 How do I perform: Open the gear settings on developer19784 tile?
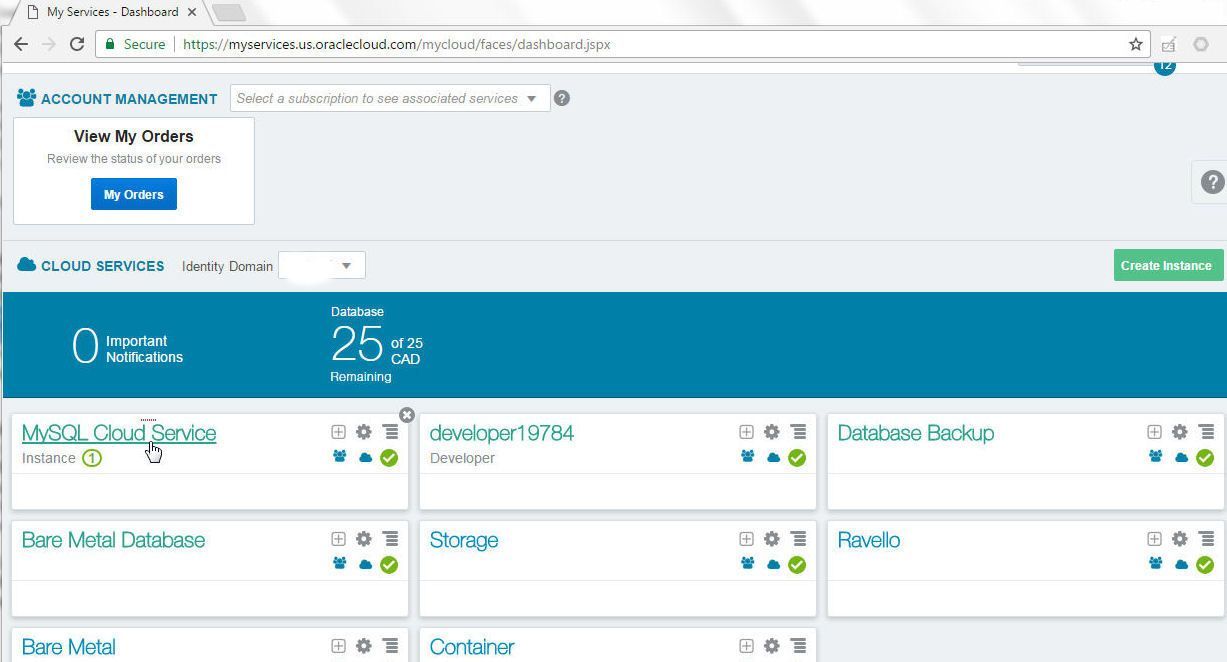click(x=772, y=432)
